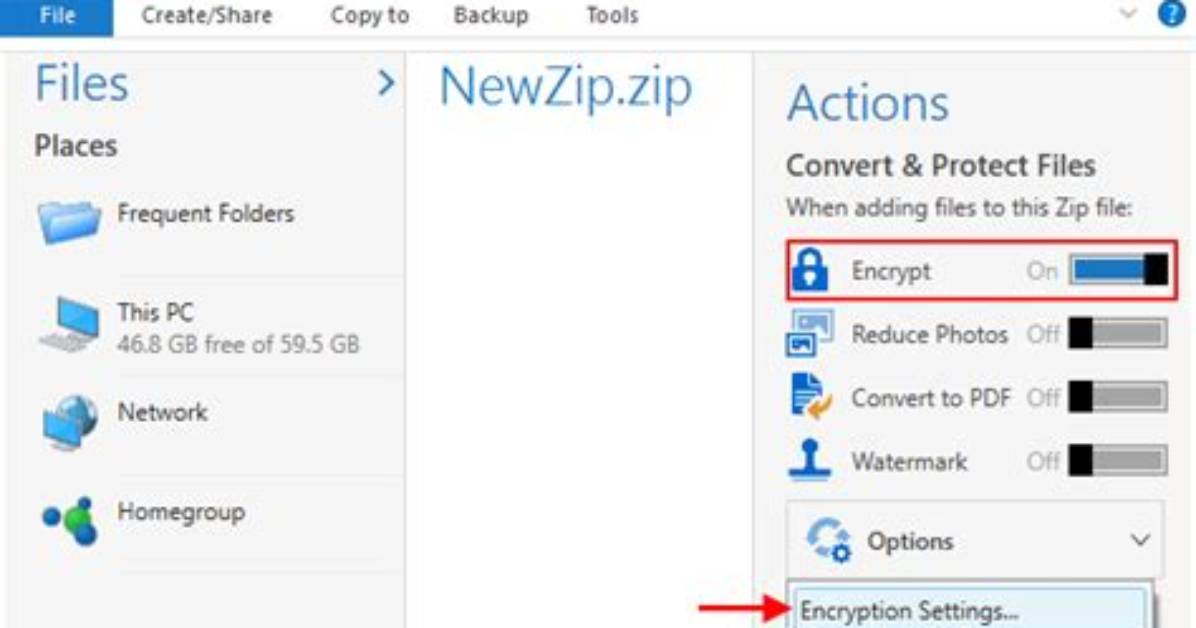This screenshot has width=1196, height=628.
Task: Collapse the ribbon with the top-right chevron
Action: (1127, 14)
